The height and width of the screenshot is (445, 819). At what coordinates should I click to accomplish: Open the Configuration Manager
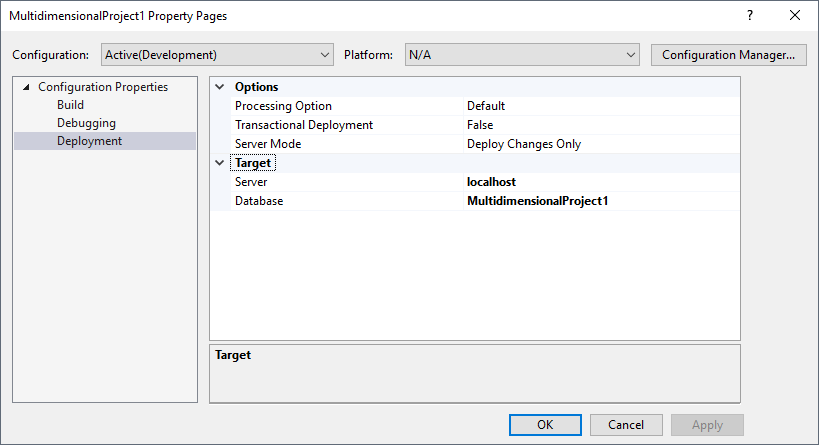point(728,54)
